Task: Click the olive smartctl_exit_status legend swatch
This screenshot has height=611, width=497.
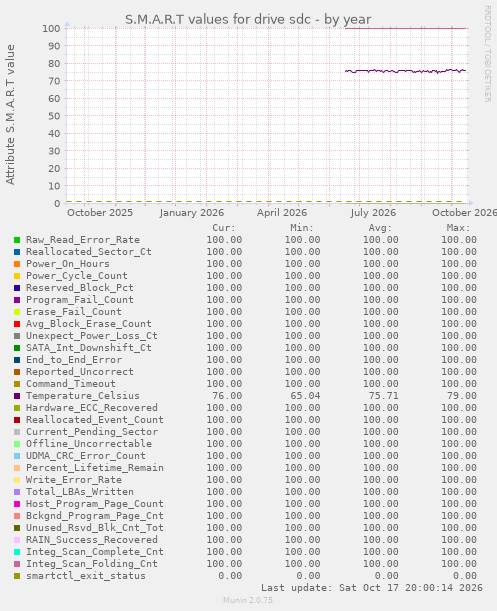Action: click(x=17, y=576)
